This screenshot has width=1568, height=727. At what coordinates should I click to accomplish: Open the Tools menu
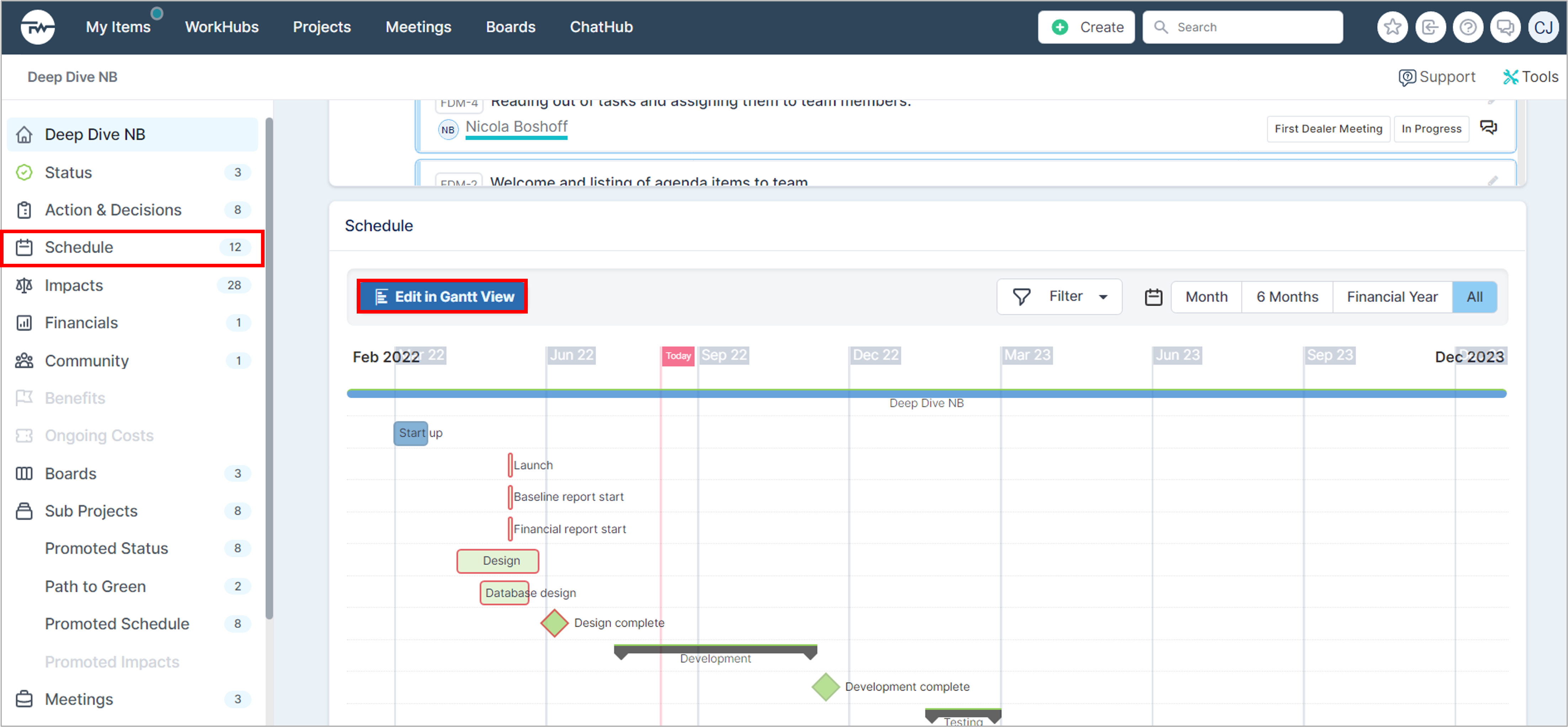point(1530,77)
